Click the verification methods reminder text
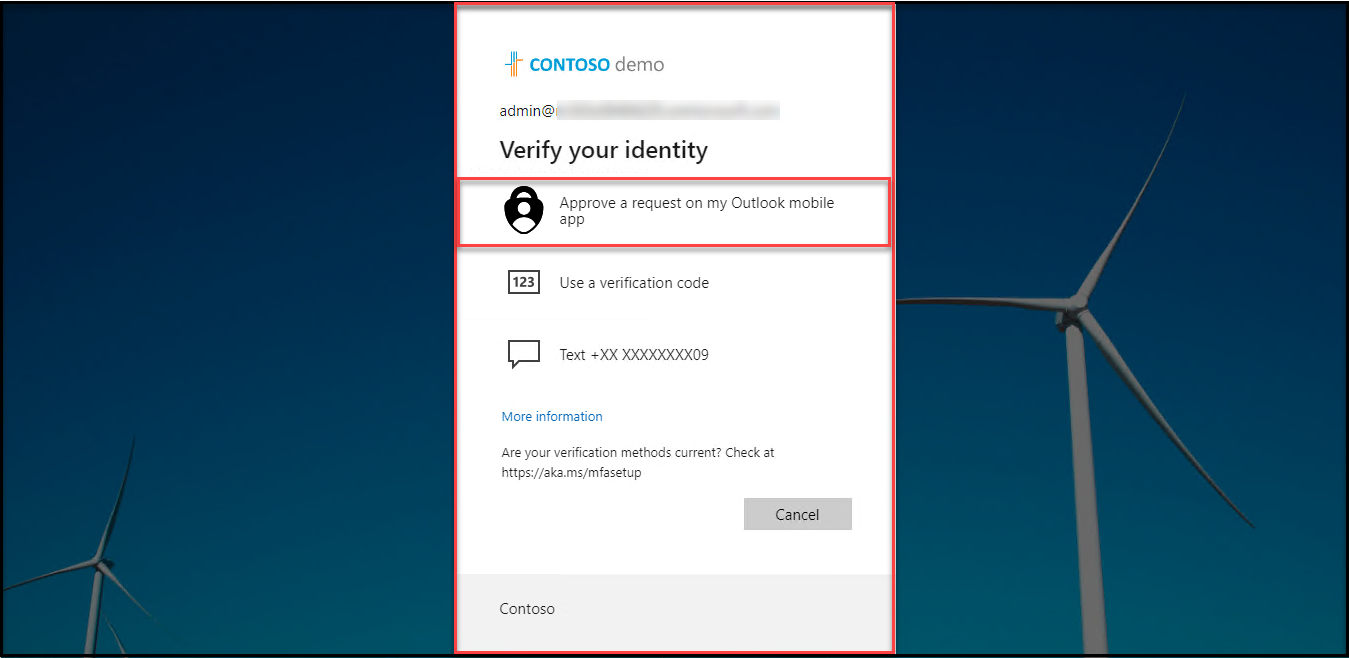This screenshot has height=658, width=1349. pos(638,452)
